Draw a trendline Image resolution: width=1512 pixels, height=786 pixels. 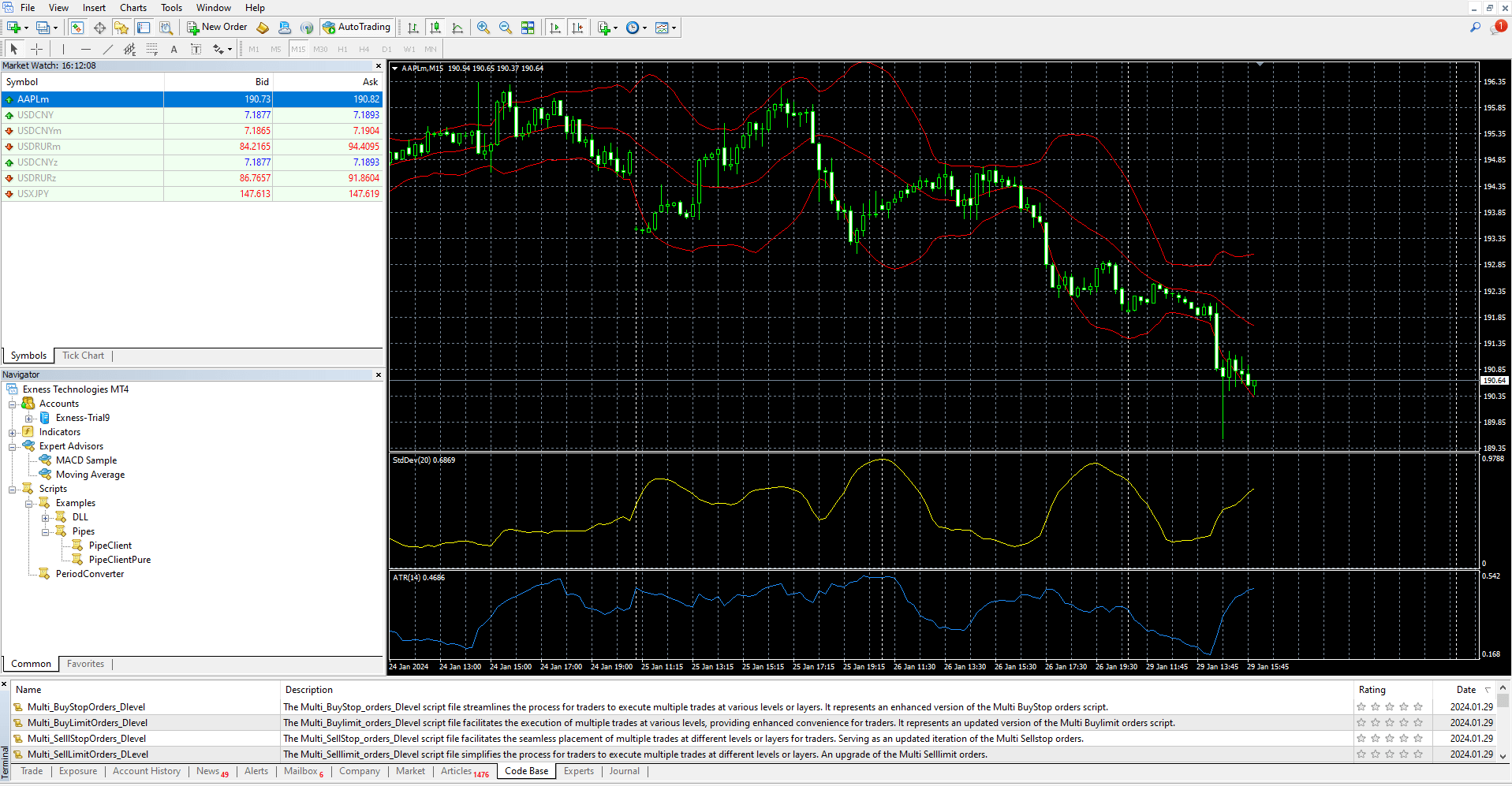108,49
